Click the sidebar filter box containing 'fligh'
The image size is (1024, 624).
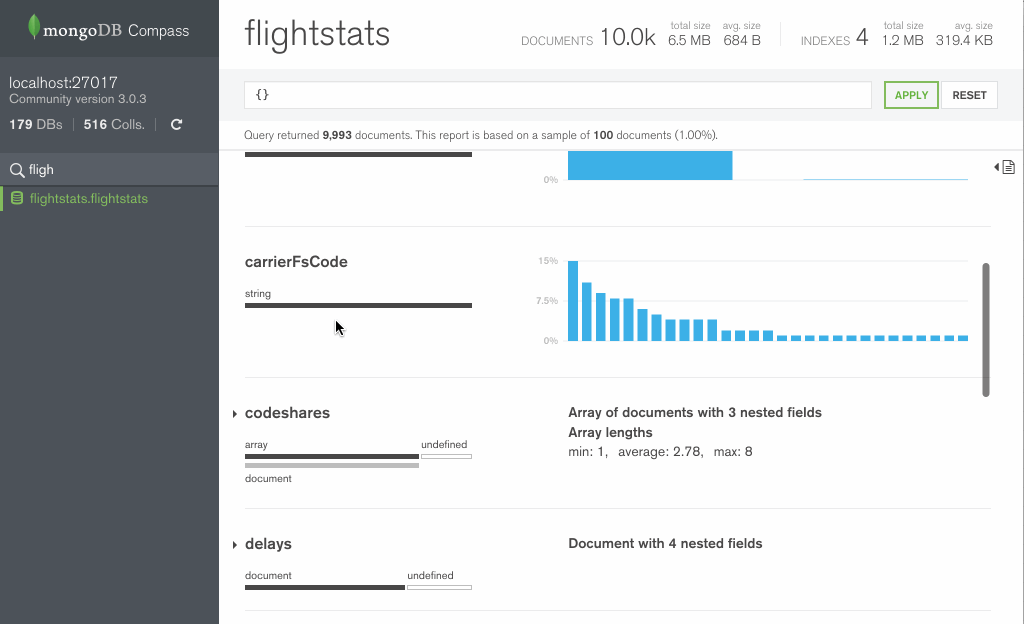coord(110,170)
